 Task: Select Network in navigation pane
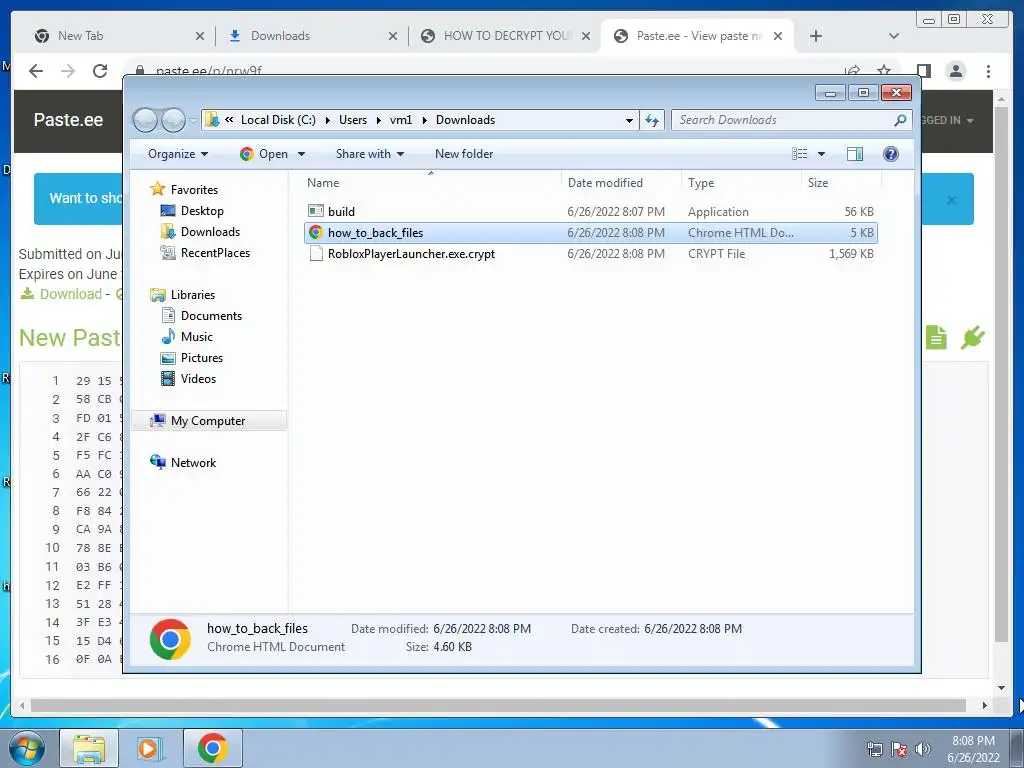pyautogui.click(x=193, y=462)
